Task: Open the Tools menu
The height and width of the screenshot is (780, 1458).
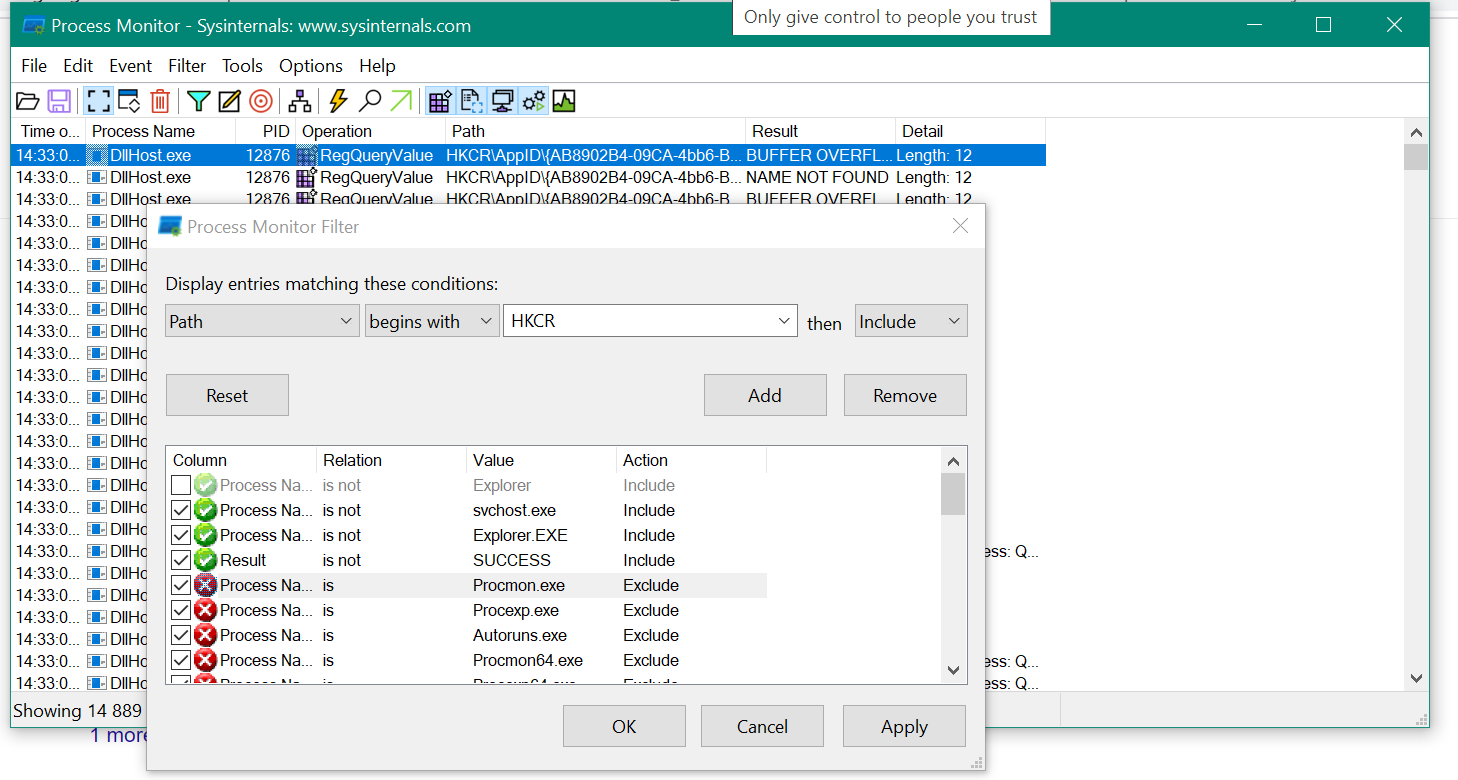Action: (x=242, y=66)
